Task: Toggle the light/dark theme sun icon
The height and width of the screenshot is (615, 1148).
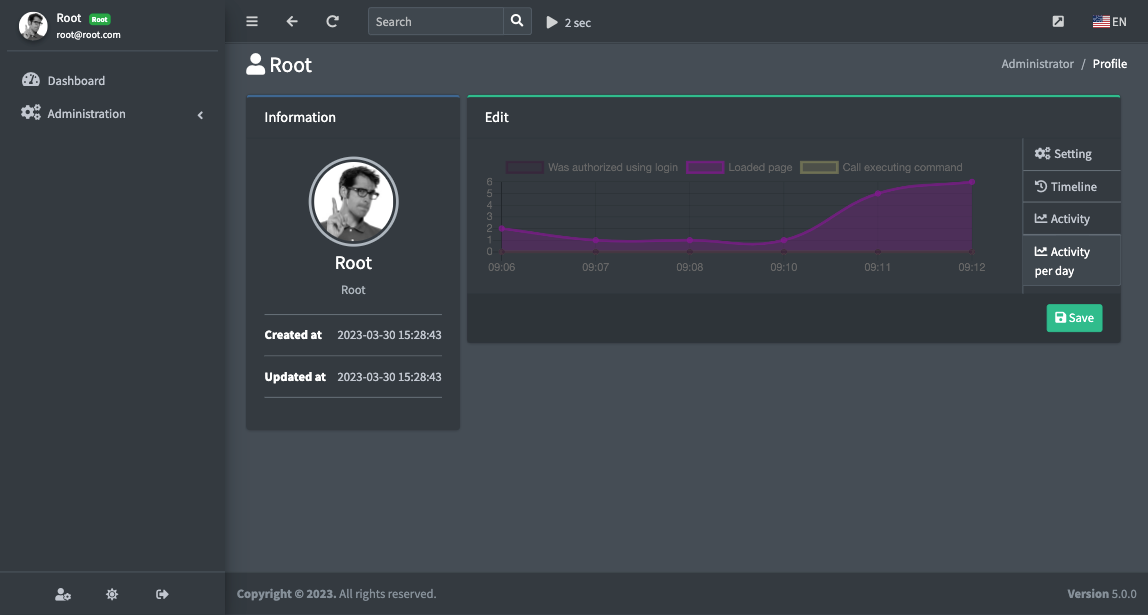Action: coord(112,594)
